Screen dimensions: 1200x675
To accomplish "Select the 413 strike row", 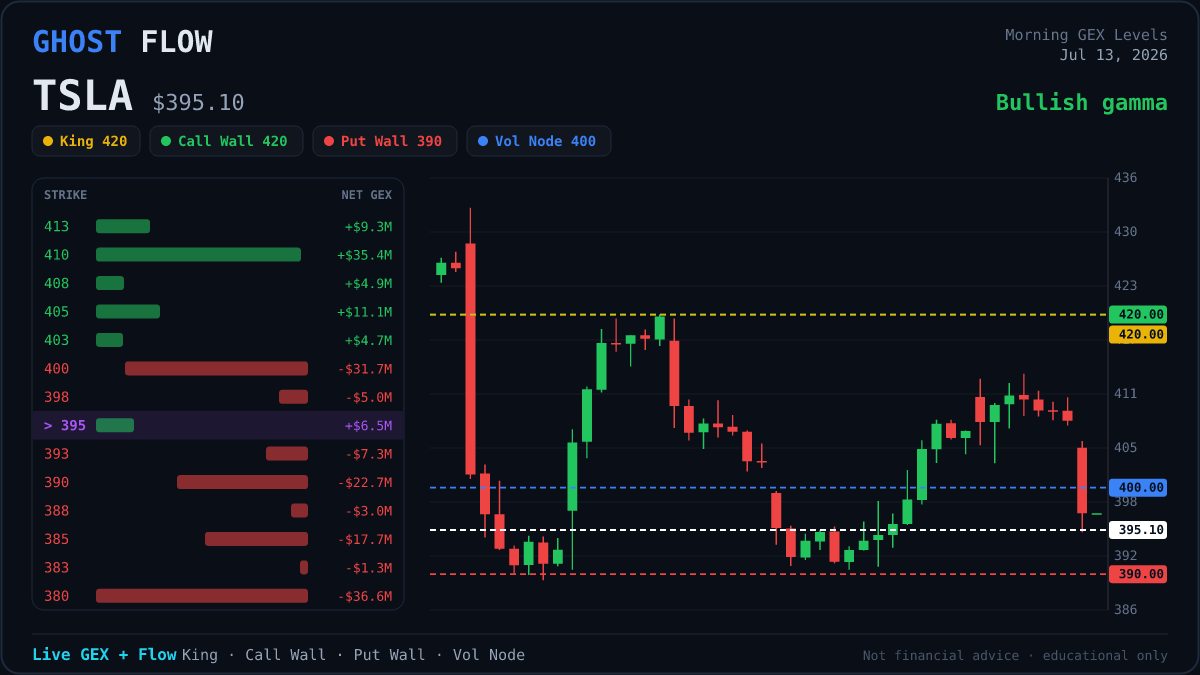I will [x=218, y=226].
